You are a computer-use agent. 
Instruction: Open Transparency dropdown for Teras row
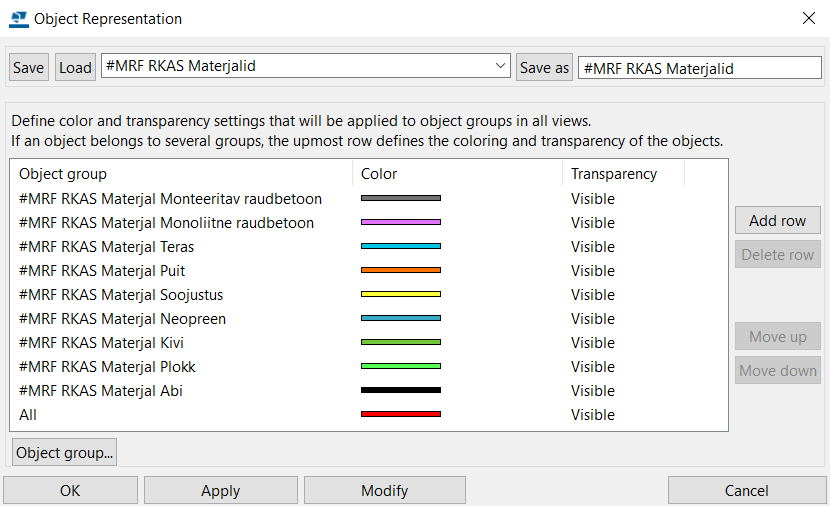pos(592,247)
